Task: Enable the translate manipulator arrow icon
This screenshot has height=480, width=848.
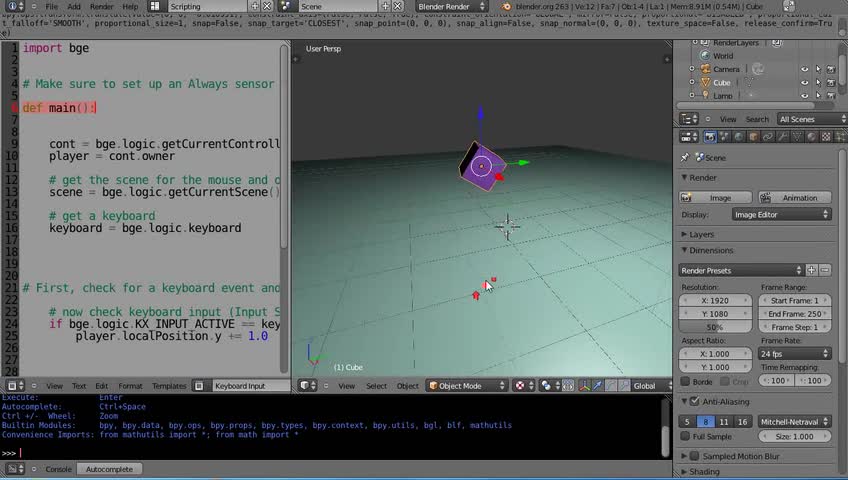Action: (598, 385)
